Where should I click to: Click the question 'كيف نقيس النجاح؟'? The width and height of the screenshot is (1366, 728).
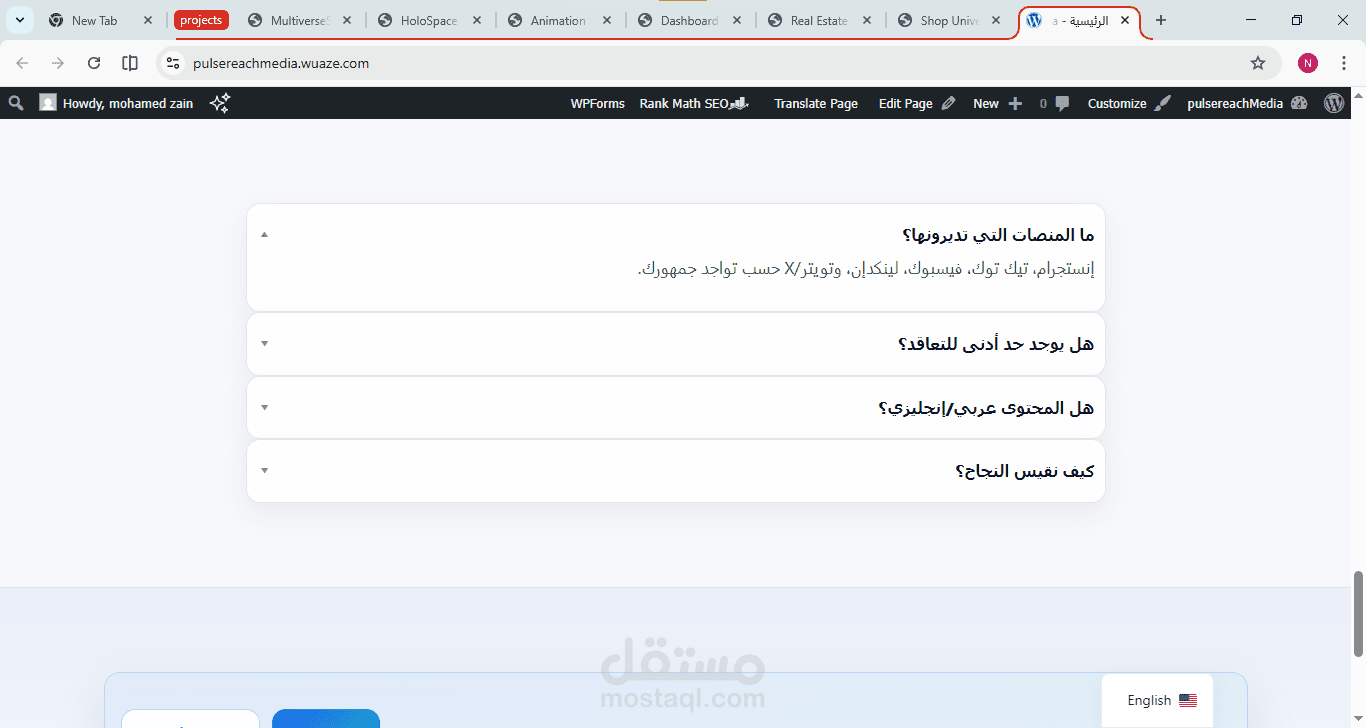click(1025, 471)
